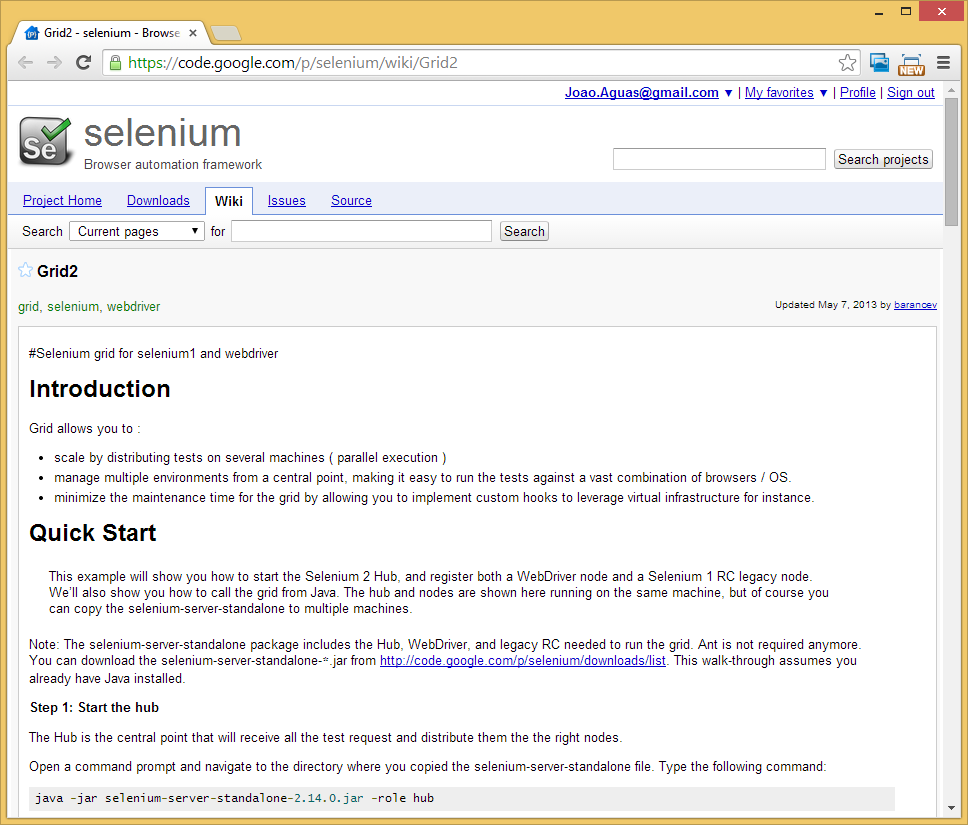Open the Profile link

(x=857, y=93)
